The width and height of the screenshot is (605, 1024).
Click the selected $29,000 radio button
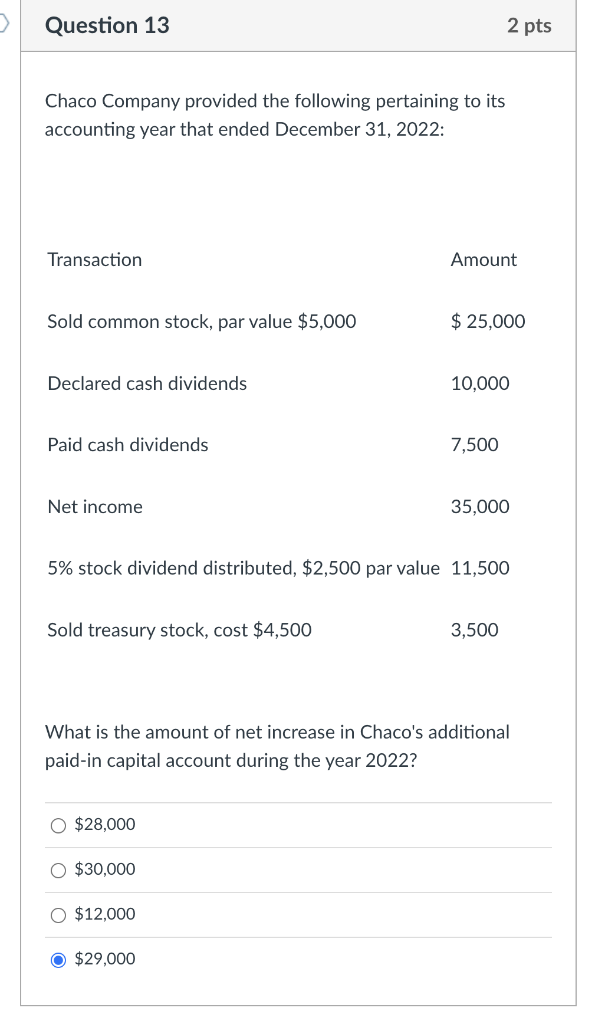[x=60, y=960]
